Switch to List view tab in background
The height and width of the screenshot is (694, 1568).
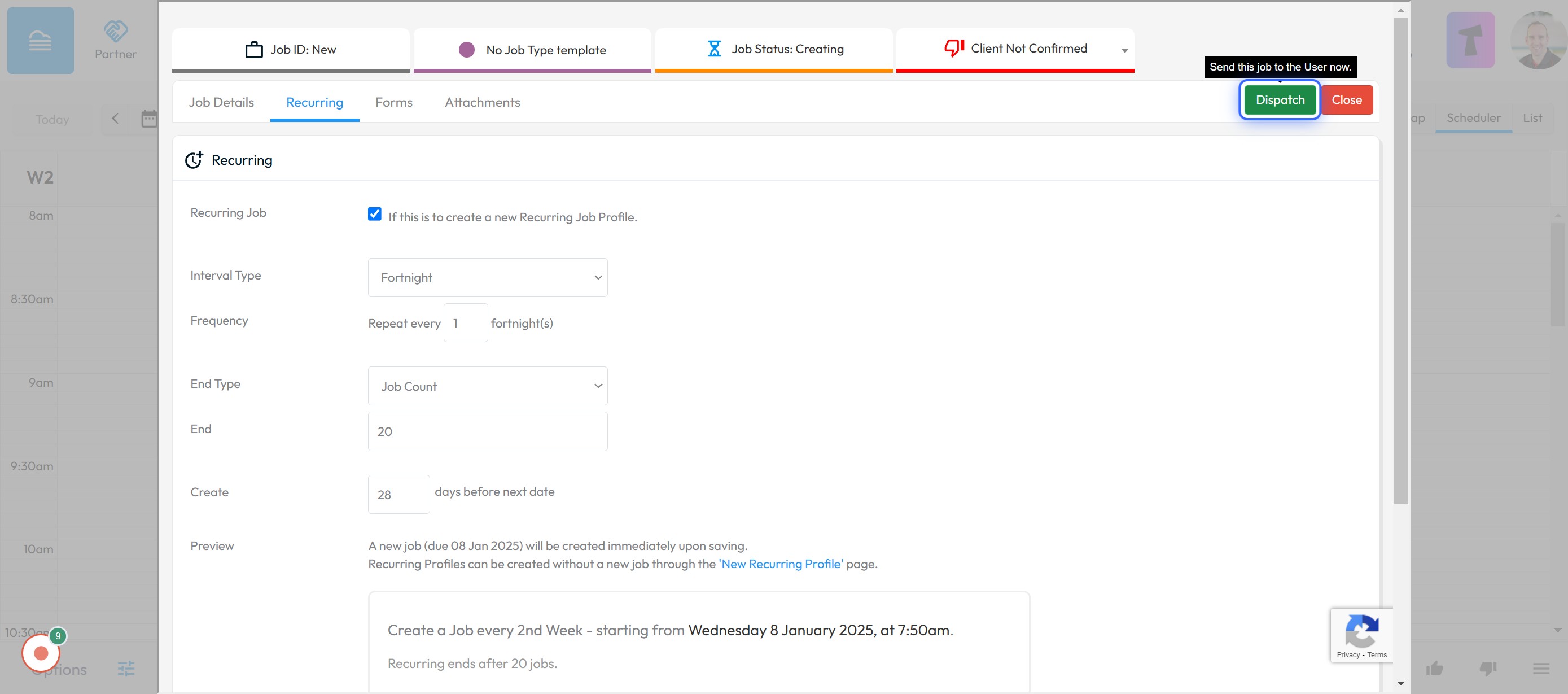[1532, 118]
